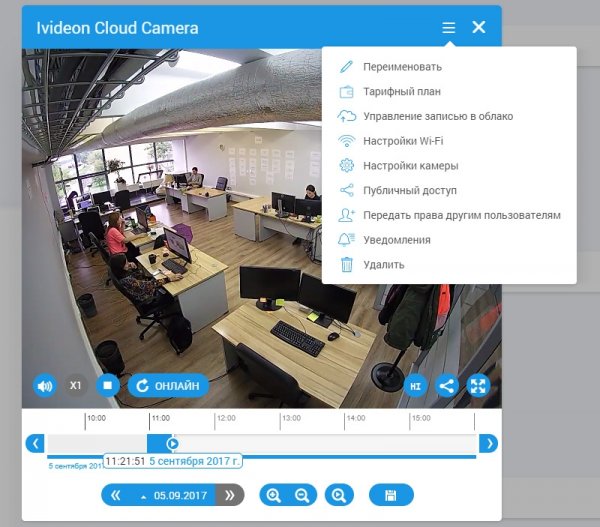This screenshot has height=527, width=600.
Task: Zoom out the timeline with minus magnifier
Action: click(x=302, y=495)
